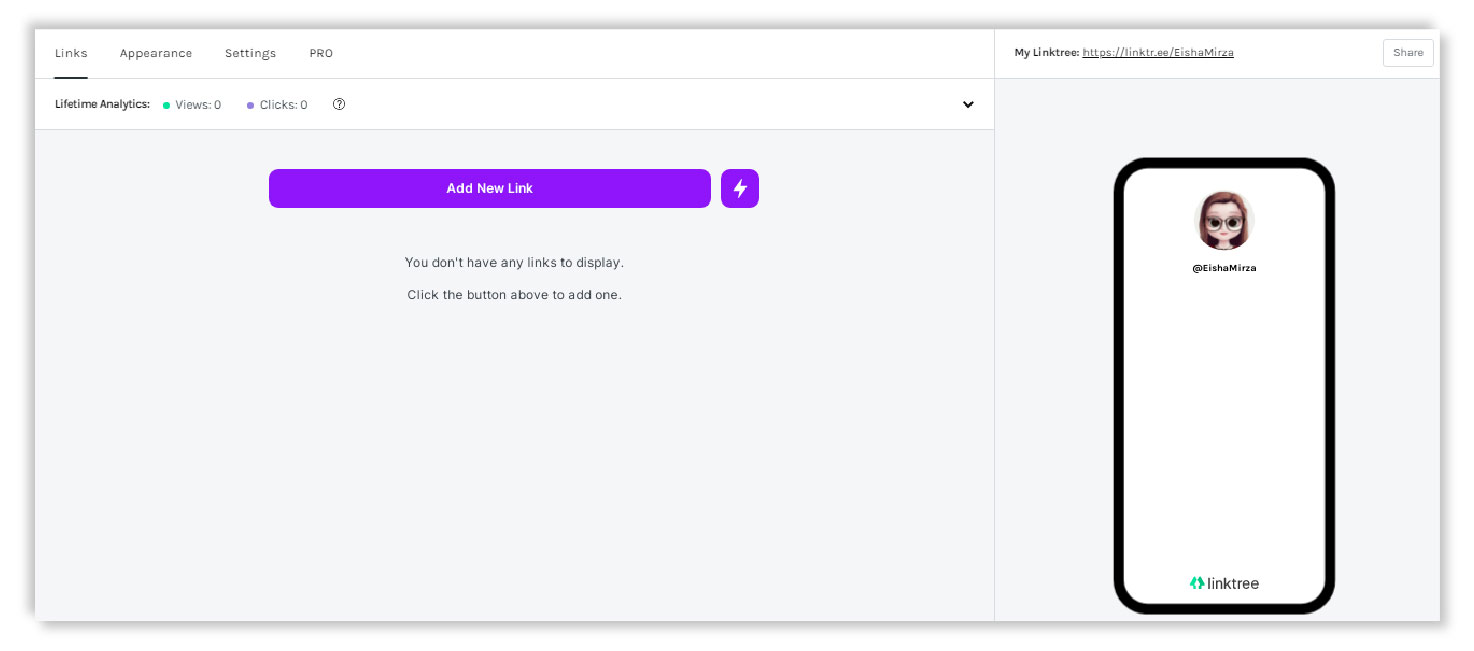Click the @EishaMirza username in the preview

coord(1223,267)
